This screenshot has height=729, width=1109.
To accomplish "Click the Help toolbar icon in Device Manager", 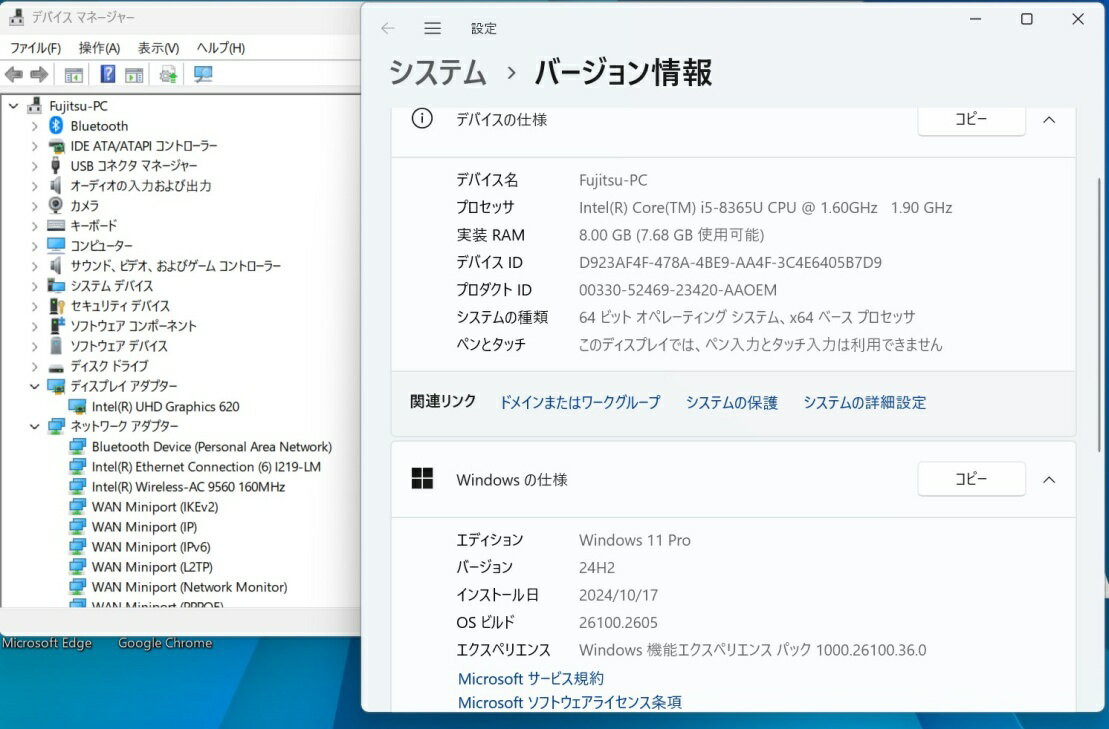I will coord(107,75).
